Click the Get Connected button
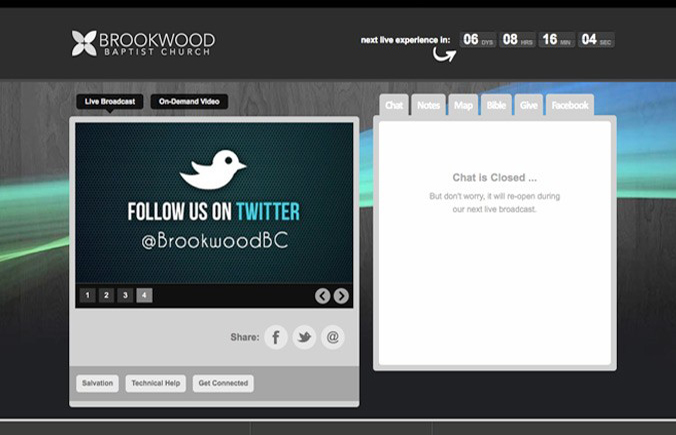Image resolution: width=676 pixels, height=435 pixels. 223,383
